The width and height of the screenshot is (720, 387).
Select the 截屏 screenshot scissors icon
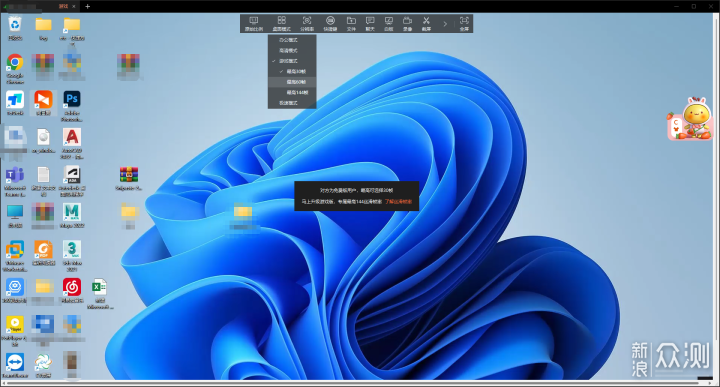[x=426, y=23]
